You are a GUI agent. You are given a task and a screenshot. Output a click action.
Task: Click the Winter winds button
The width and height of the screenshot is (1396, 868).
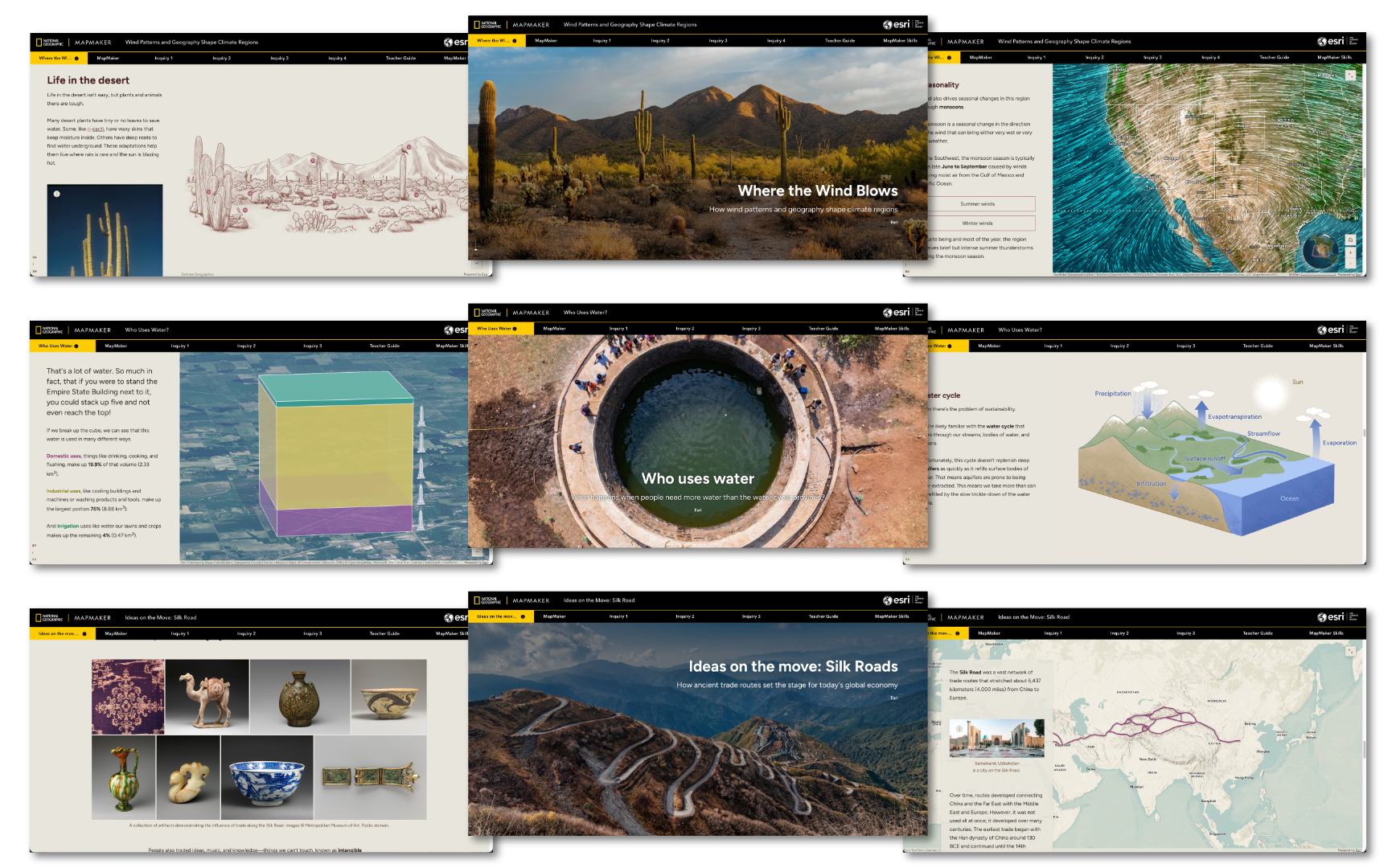point(978,223)
